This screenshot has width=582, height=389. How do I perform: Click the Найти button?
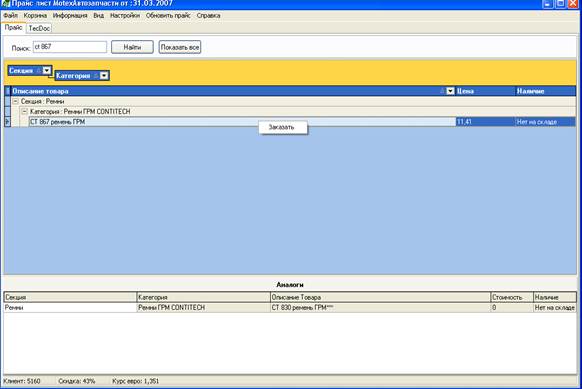(132, 47)
